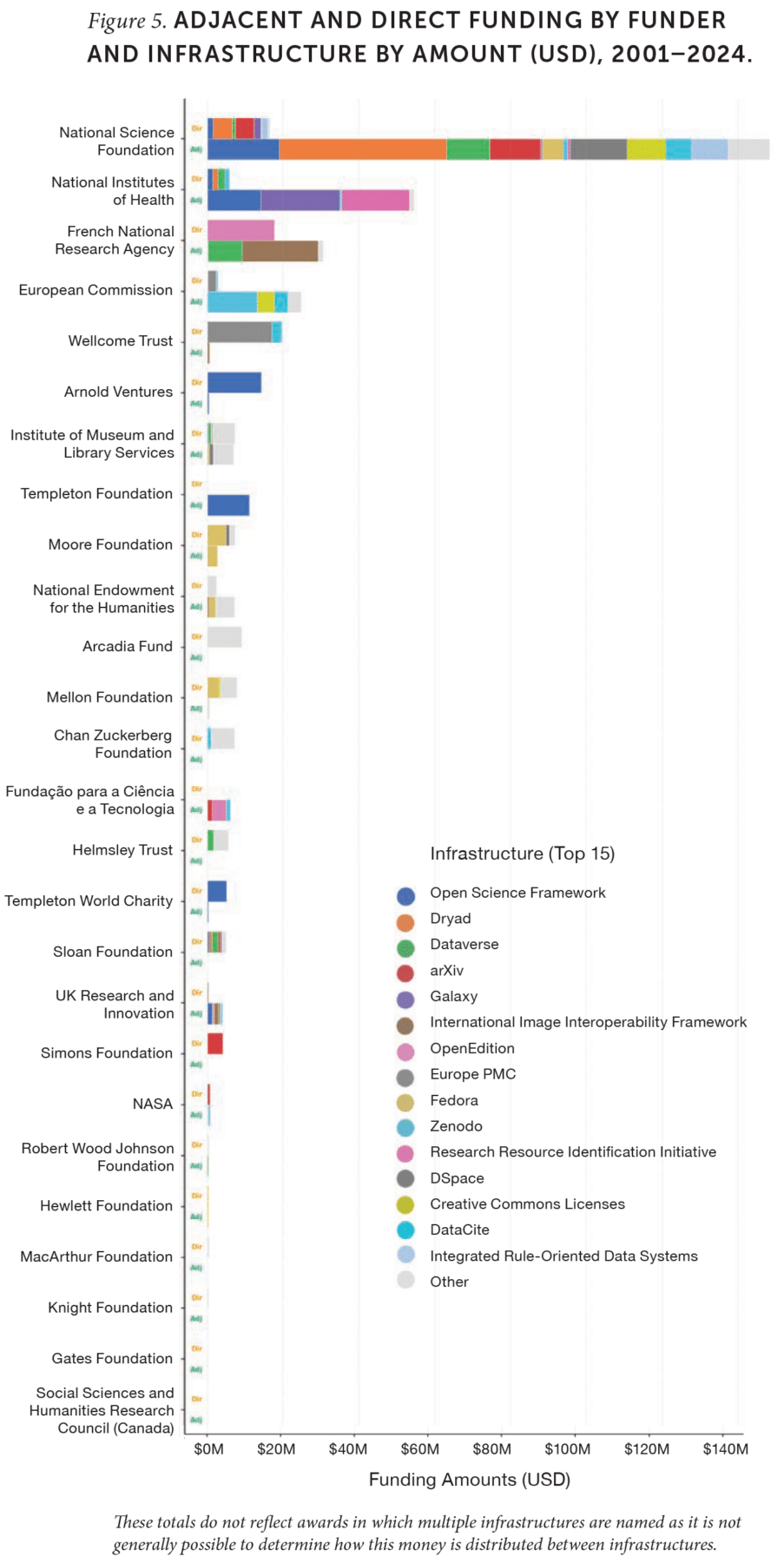This screenshot has width=784, height=1563.
Task: Click Simons Foundation's red arXiv bar
Action: 215,1043
